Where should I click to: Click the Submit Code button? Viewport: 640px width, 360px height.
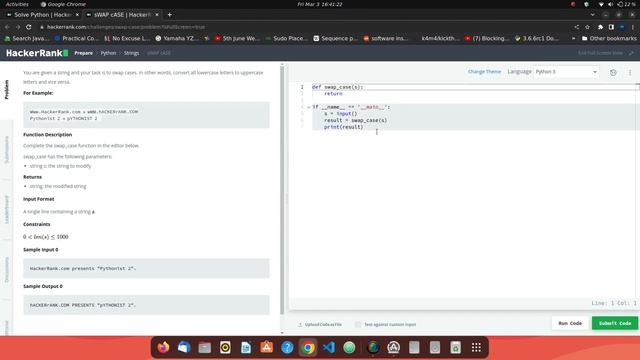click(615, 323)
